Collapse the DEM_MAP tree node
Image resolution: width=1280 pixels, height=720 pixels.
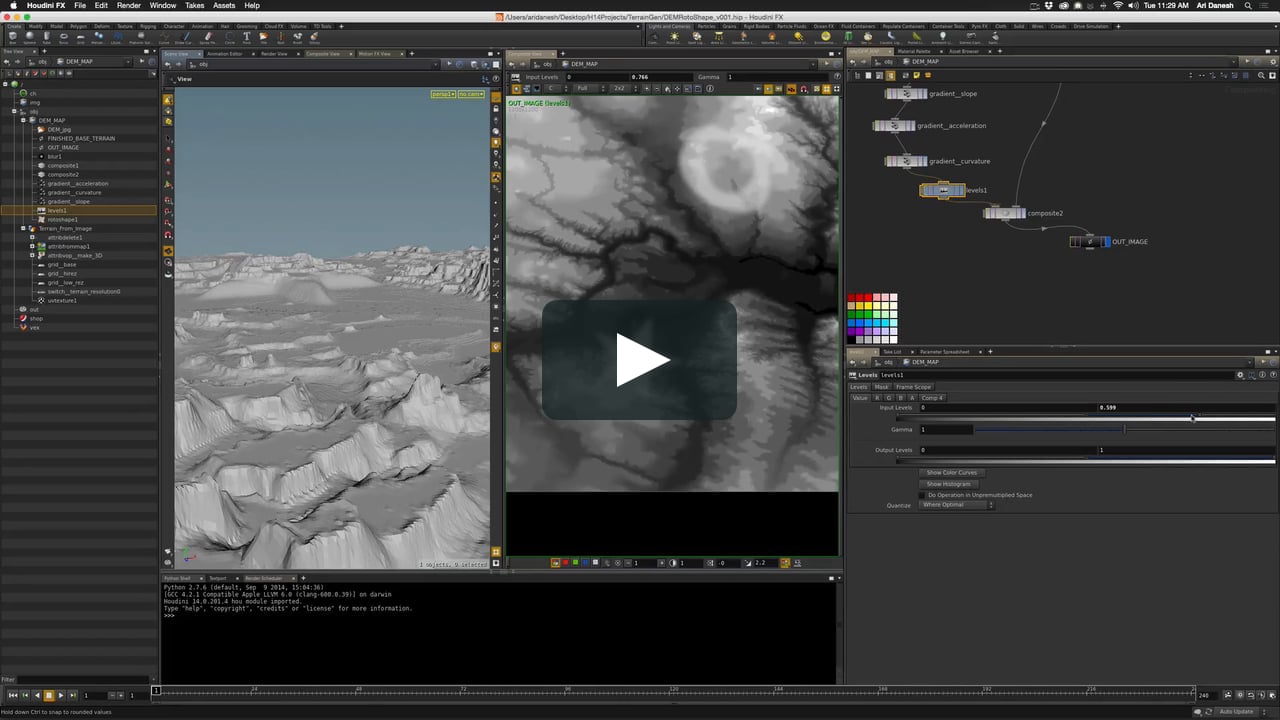point(23,120)
